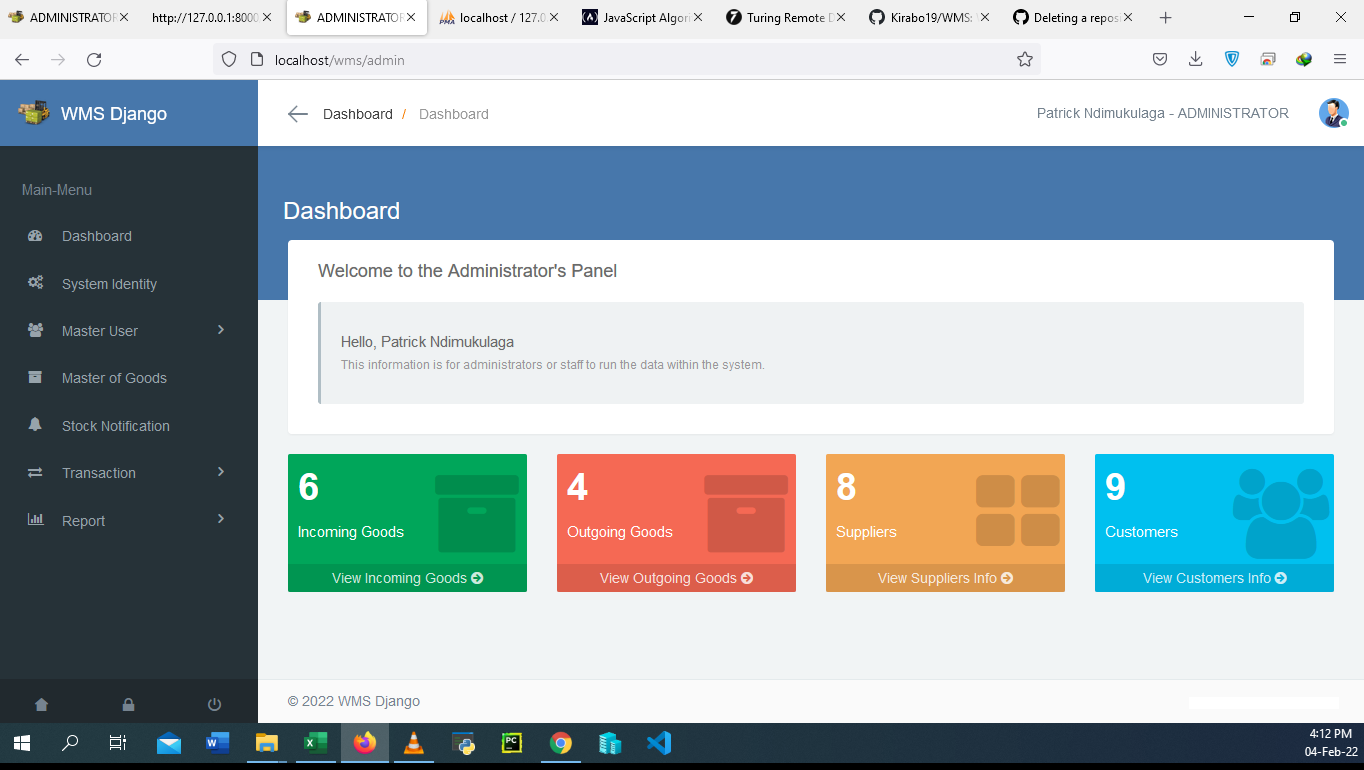Expand the Report submenu chevron

pos(221,519)
